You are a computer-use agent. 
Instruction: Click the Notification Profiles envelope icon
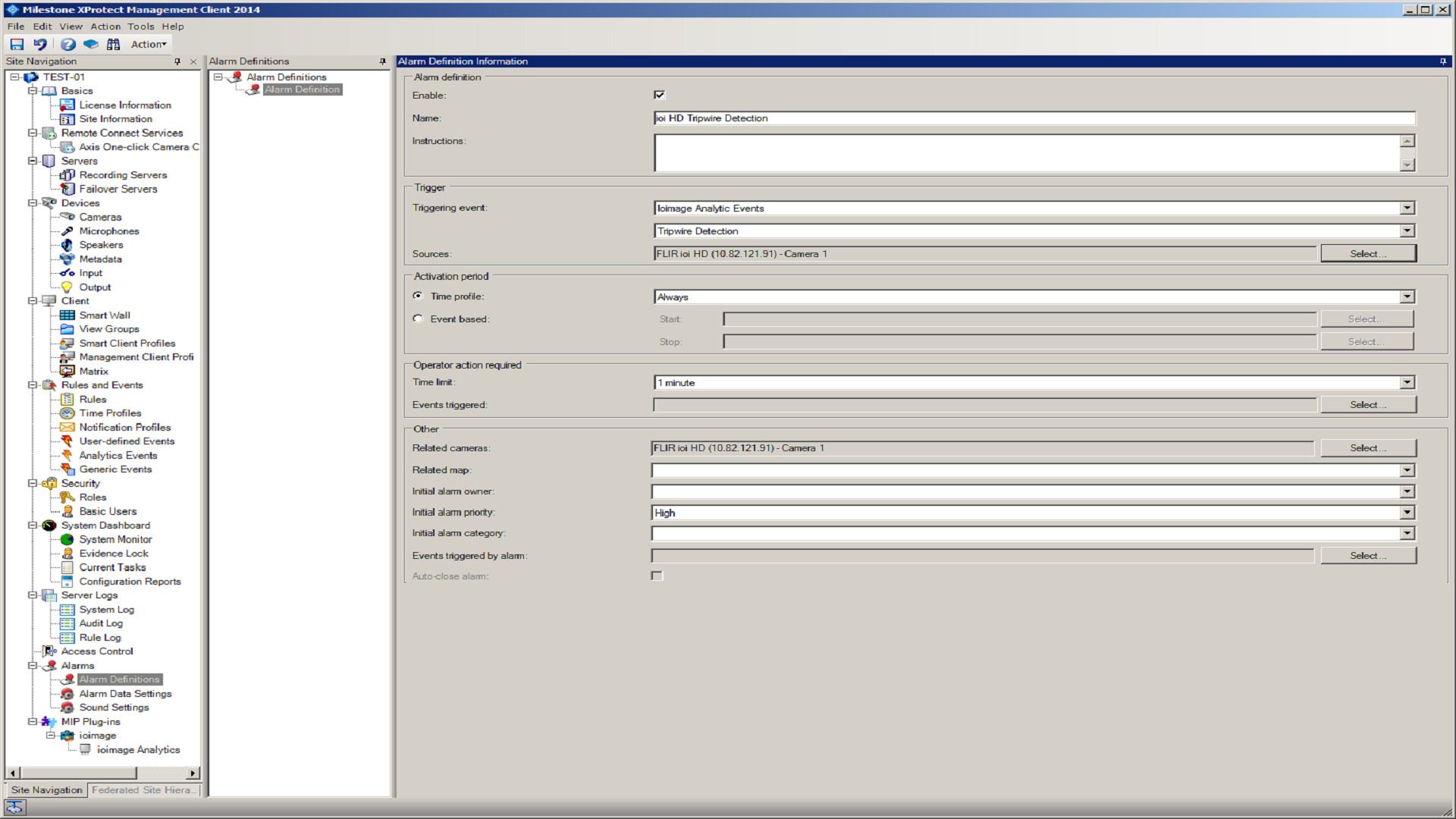[x=67, y=428]
